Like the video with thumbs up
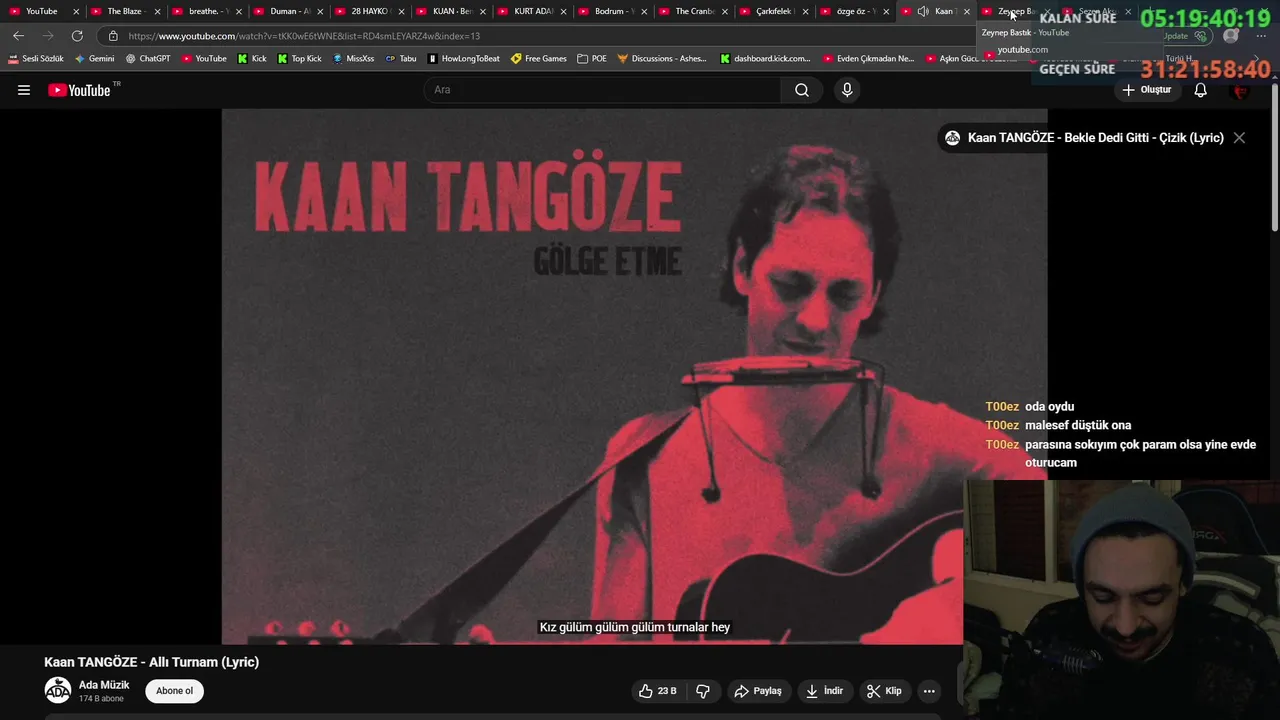This screenshot has width=1280, height=720. (658, 691)
